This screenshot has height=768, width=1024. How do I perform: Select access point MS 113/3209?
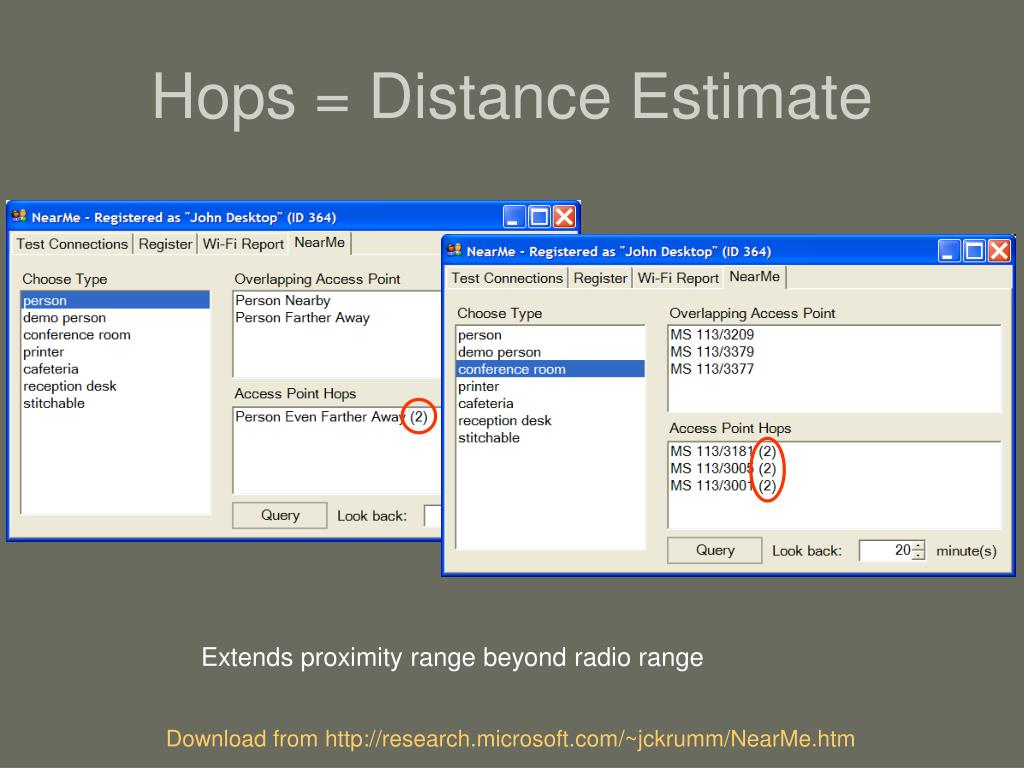pyautogui.click(x=712, y=334)
